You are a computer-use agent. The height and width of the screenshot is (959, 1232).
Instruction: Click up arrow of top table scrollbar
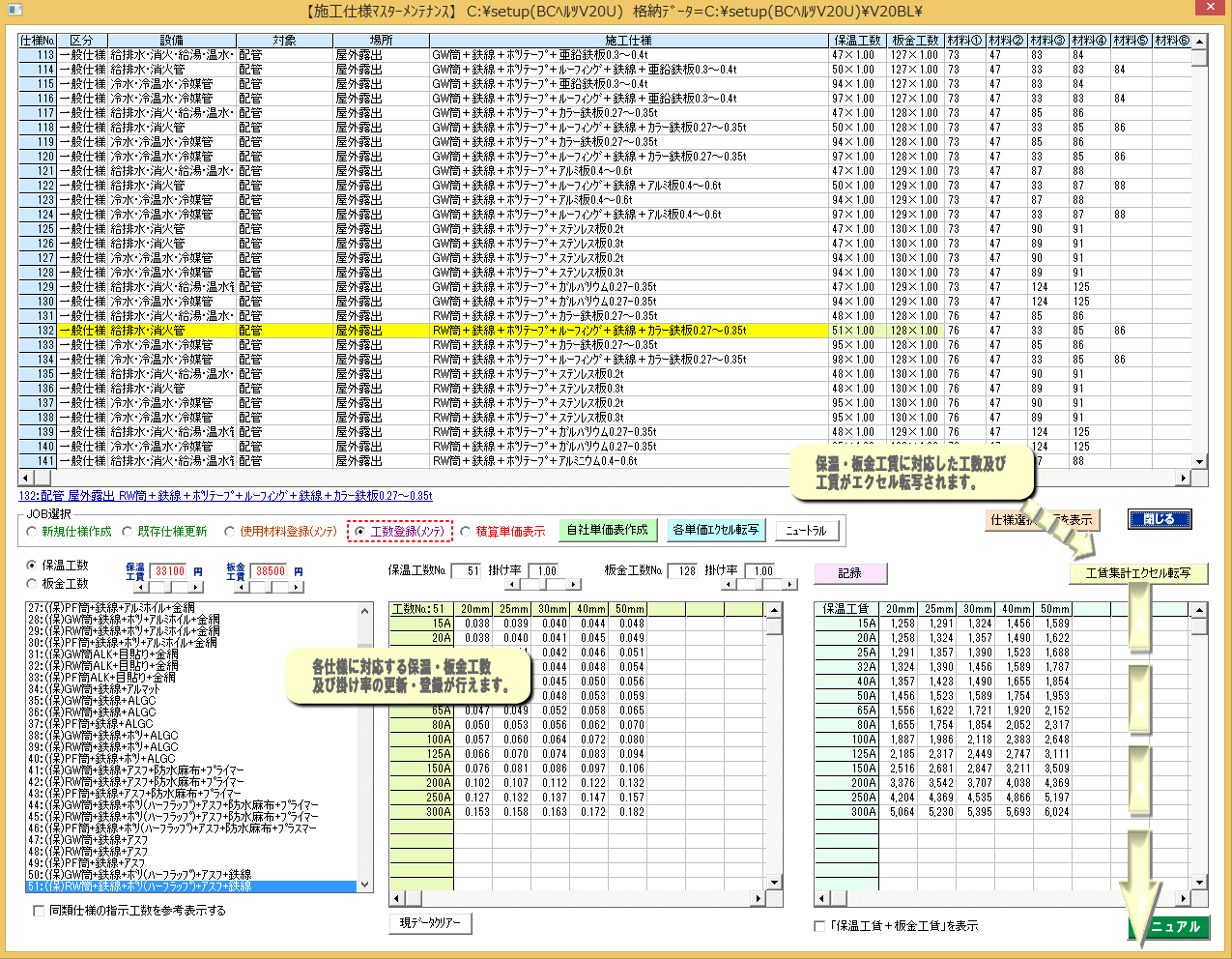tap(1199, 42)
